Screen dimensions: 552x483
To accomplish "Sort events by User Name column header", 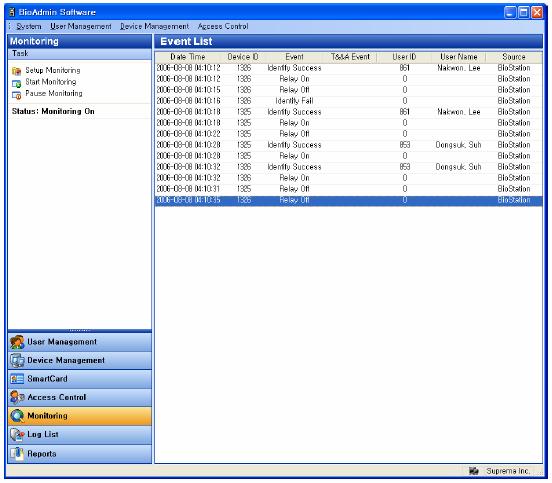I will [459, 57].
